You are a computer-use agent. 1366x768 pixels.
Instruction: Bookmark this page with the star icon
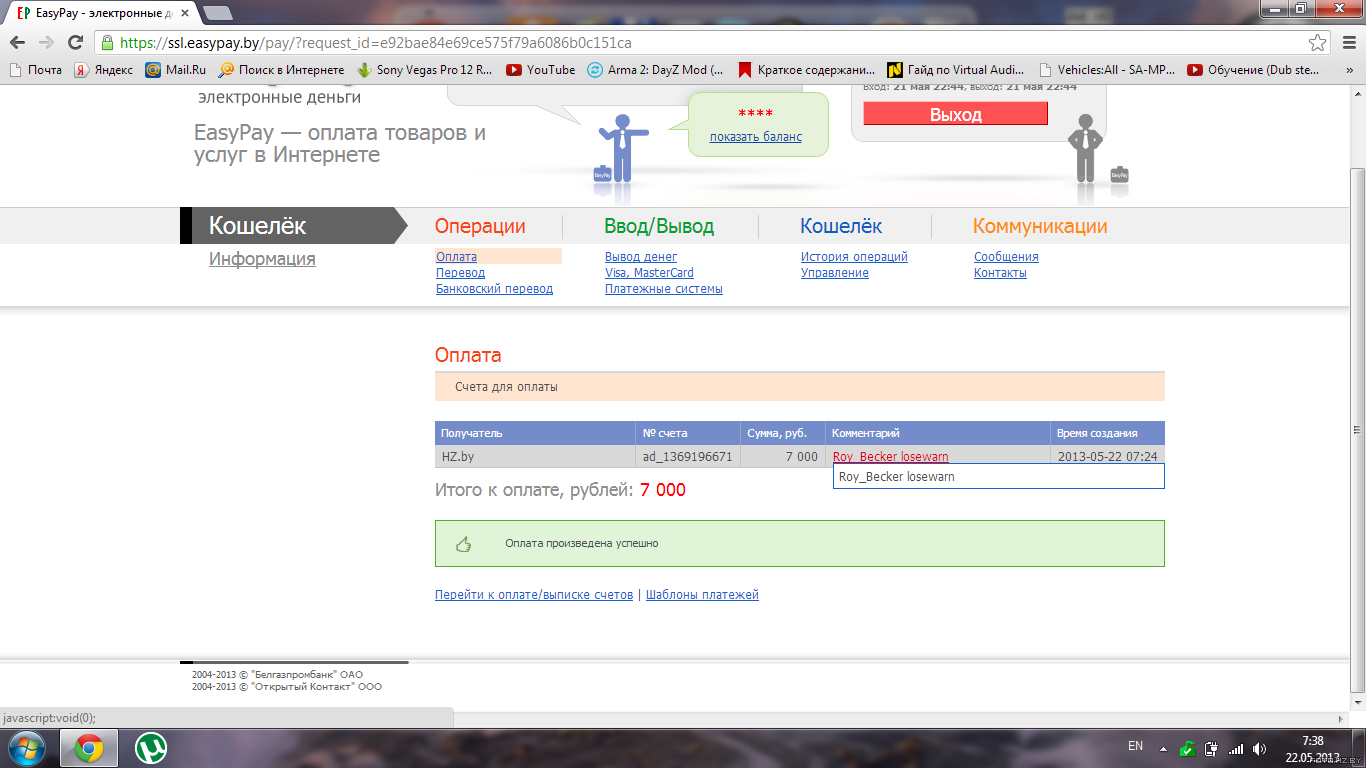pos(1318,43)
